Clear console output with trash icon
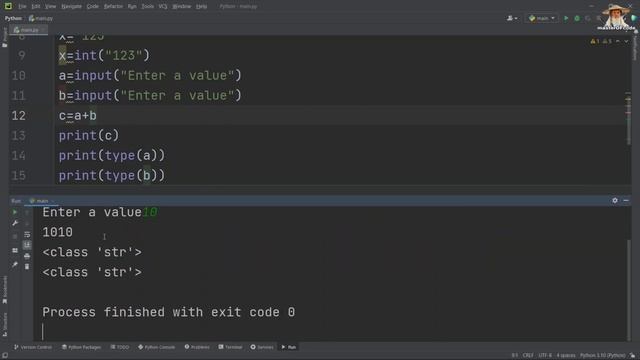640x360 pixels. click(x=27, y=267)
